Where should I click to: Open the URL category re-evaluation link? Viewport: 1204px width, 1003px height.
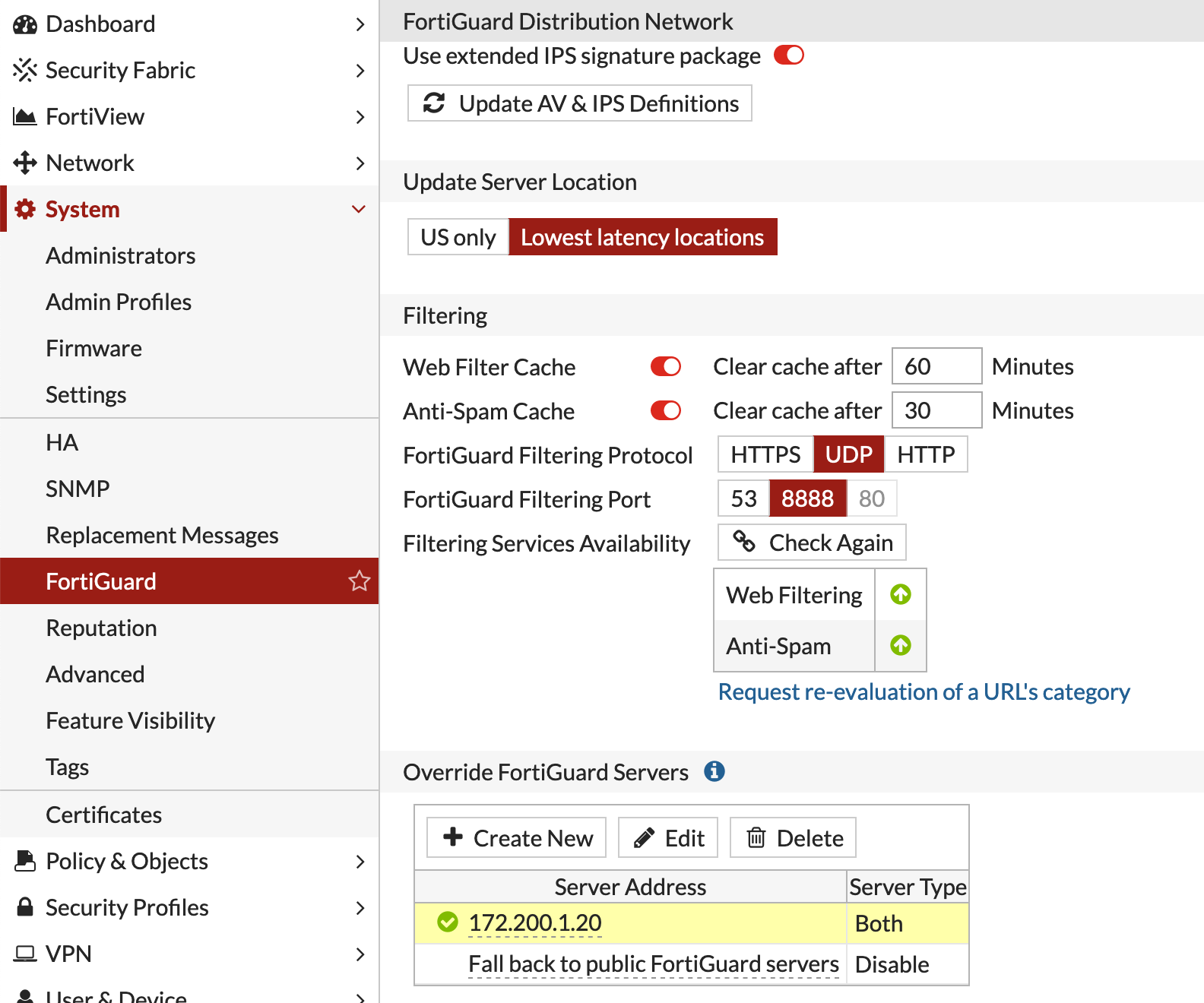click(x=924, y=692)
